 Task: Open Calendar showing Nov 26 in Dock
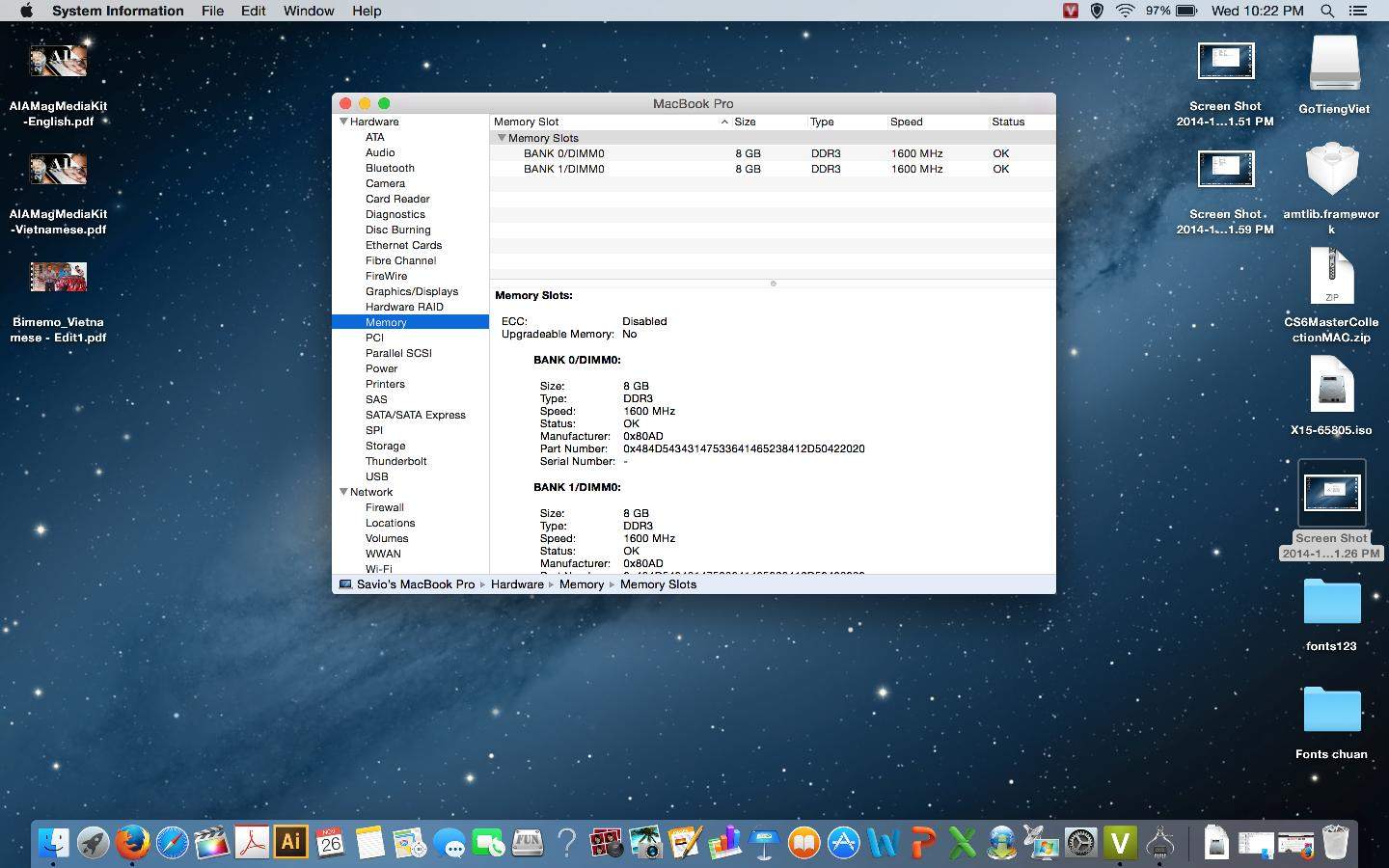point(330,843)
